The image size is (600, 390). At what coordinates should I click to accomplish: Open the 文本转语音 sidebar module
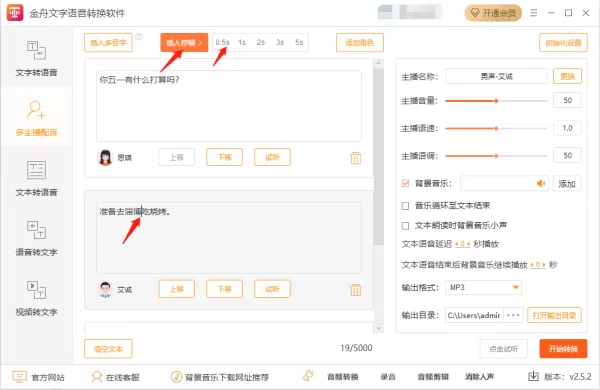(36, 178)
